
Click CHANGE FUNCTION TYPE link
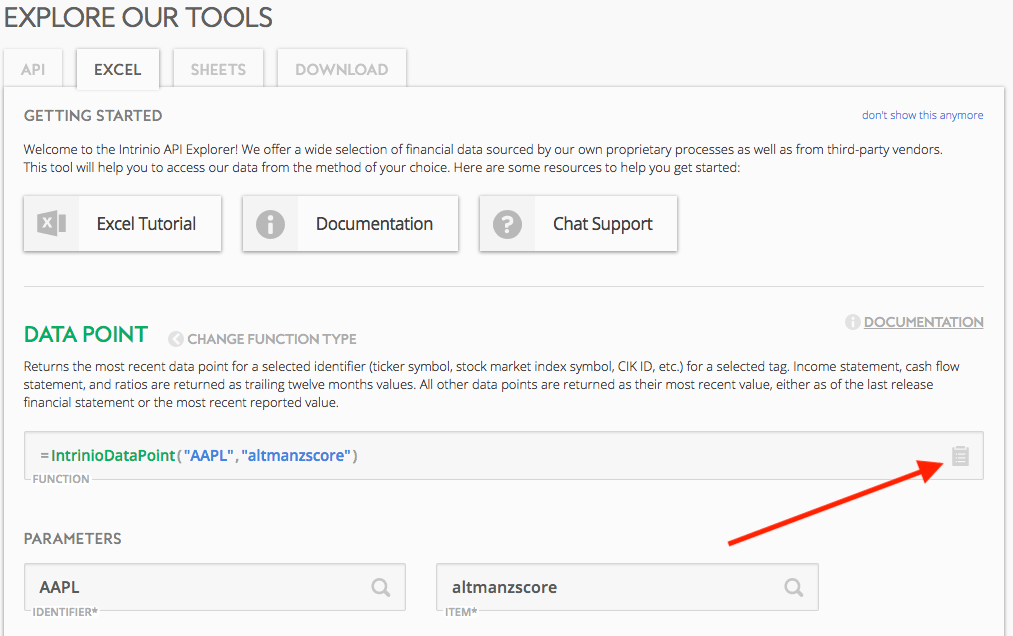(x=272, y=339)
